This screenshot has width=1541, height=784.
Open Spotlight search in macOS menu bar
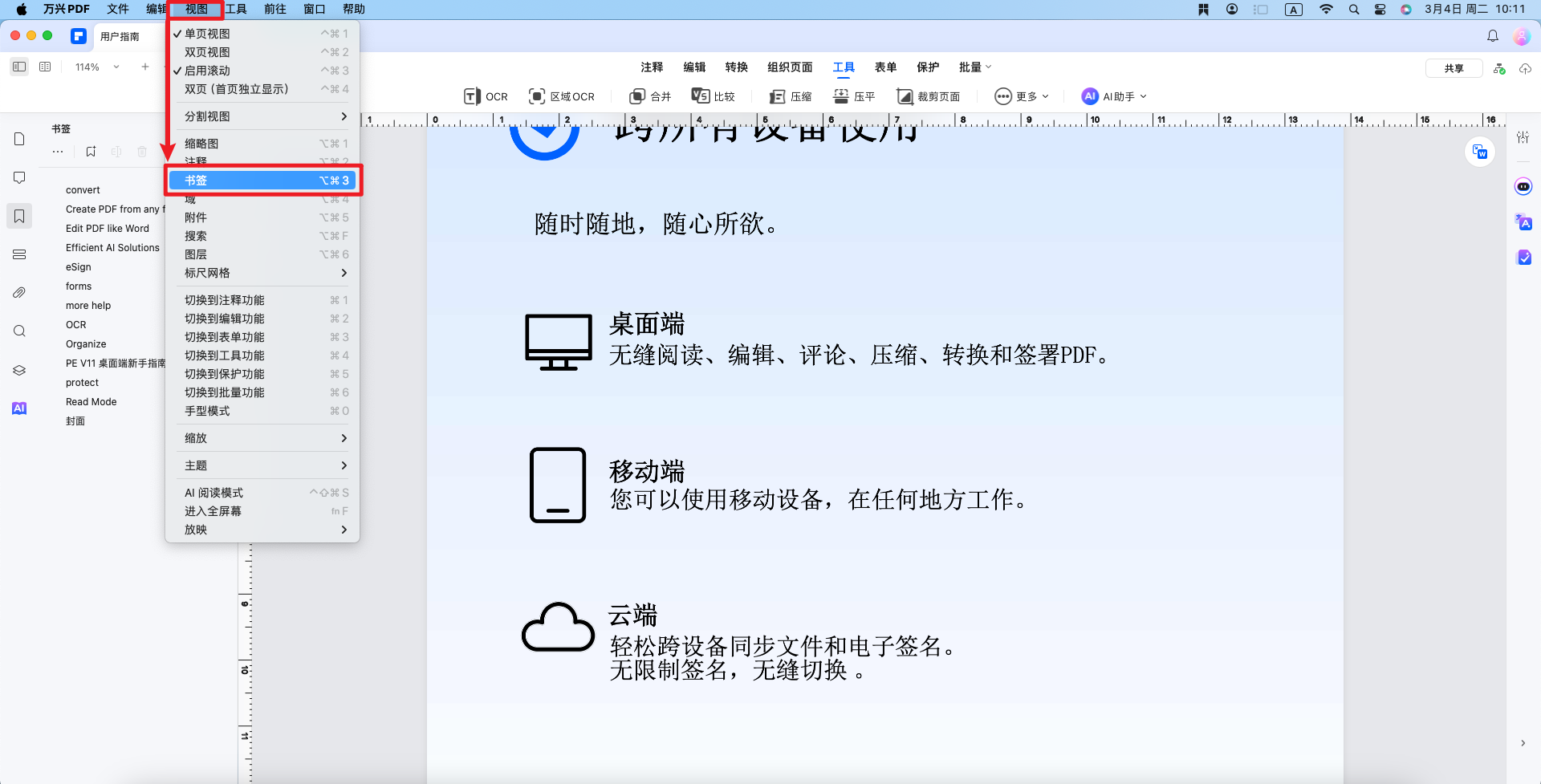(x=1354, y=10)
